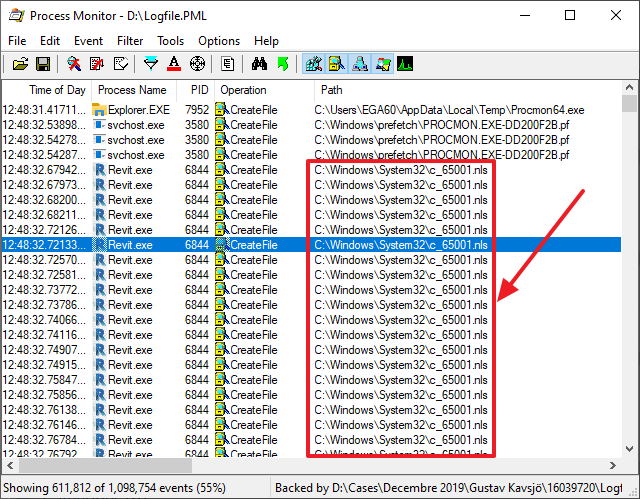Select the Revit.exe row at 12:48:32.67973

pyautogui.click(x=311, y=185)
